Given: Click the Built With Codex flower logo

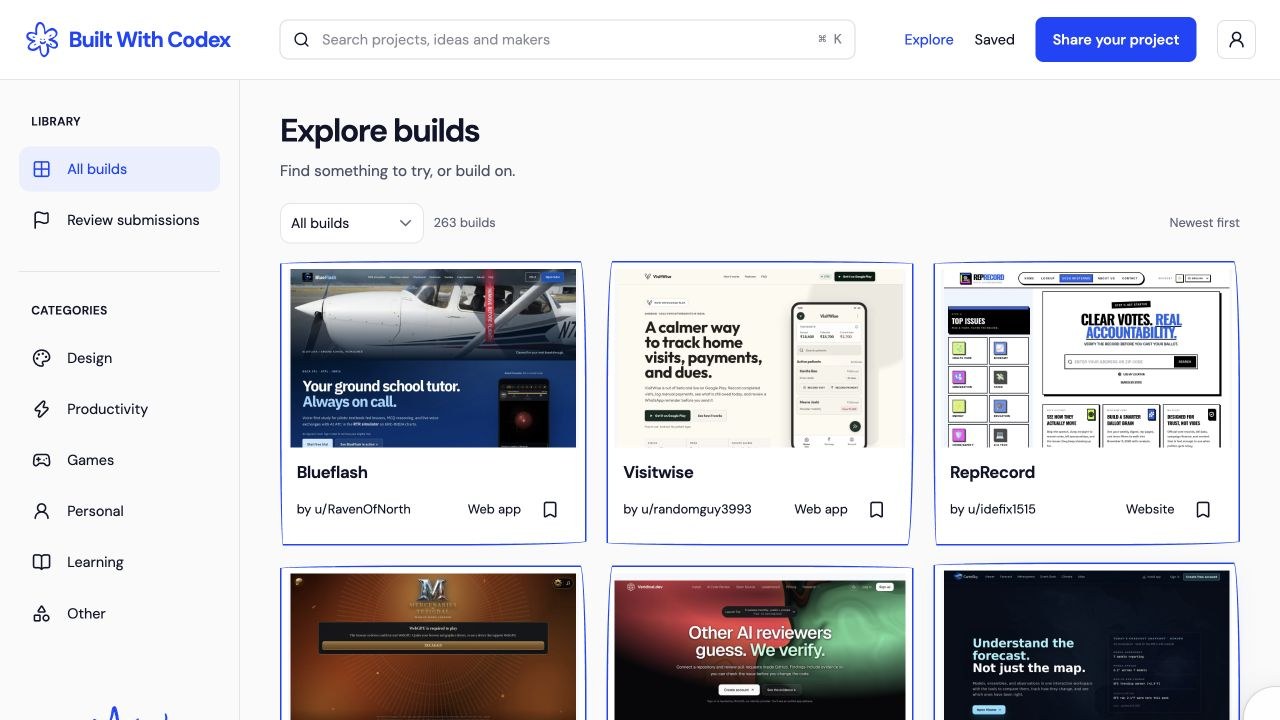Looking at the screenshot, I should tap(42, 40).
